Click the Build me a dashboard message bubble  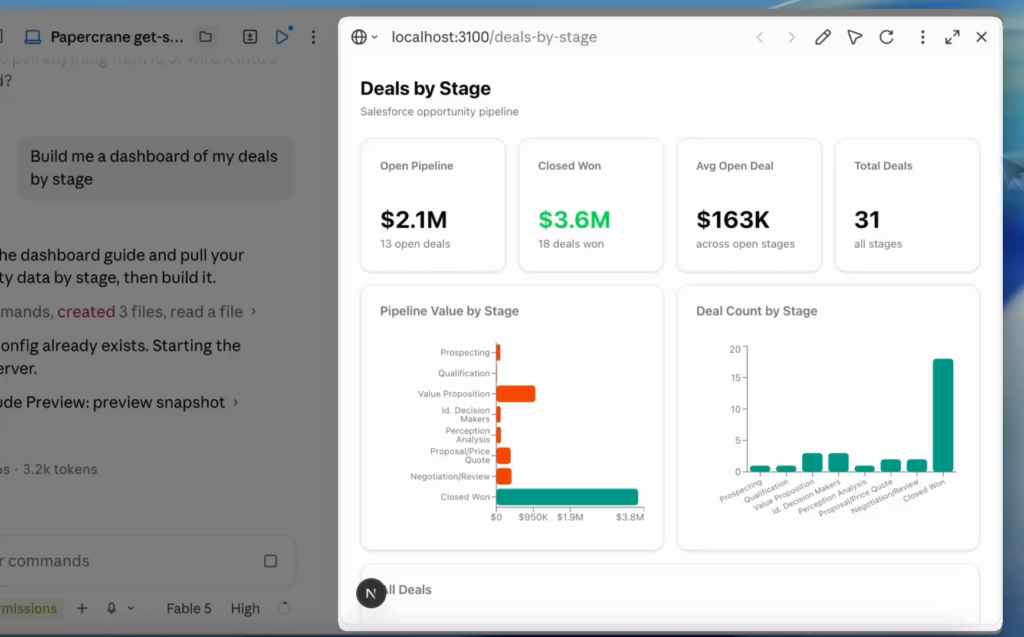[x=155, y=168]
